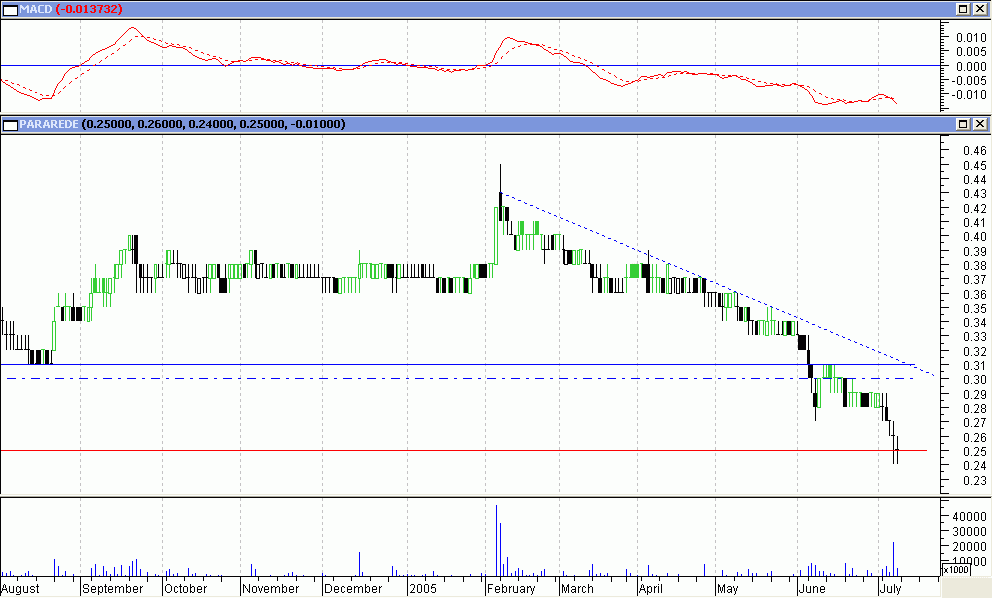992x598 pixels.
Task: Maximize the PARAREDE price pane
Action: tap(963, 124)
